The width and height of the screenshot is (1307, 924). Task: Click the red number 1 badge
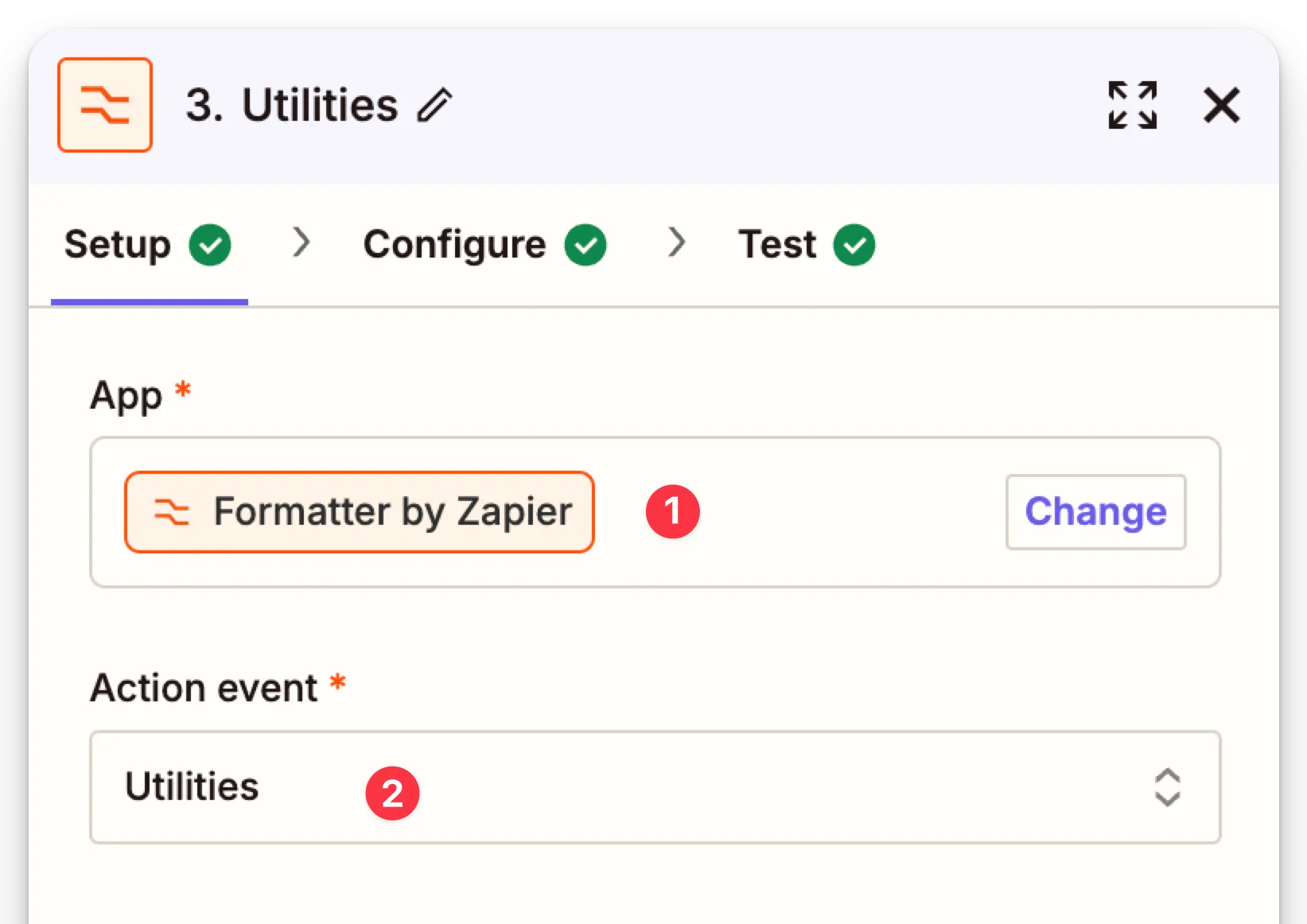coord(672,511)
